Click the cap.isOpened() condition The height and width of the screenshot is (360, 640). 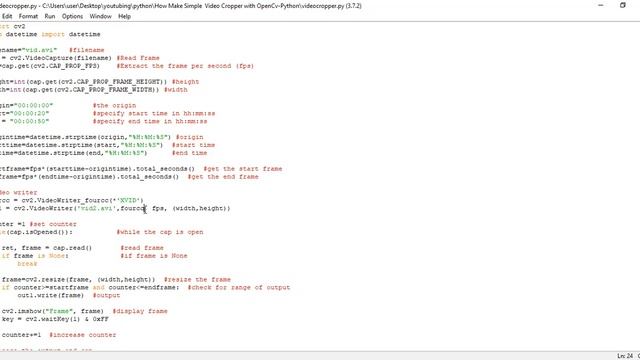coord(37,232)
